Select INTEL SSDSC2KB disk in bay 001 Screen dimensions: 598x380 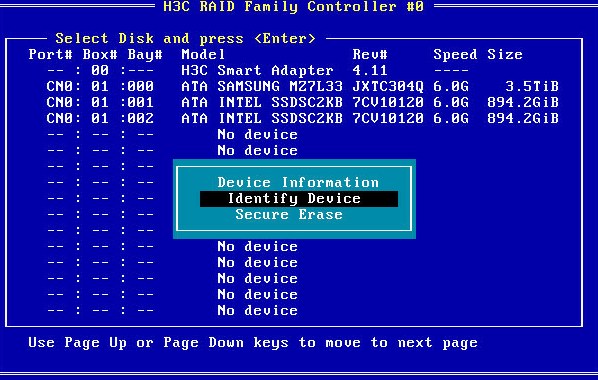pos(303,103)
